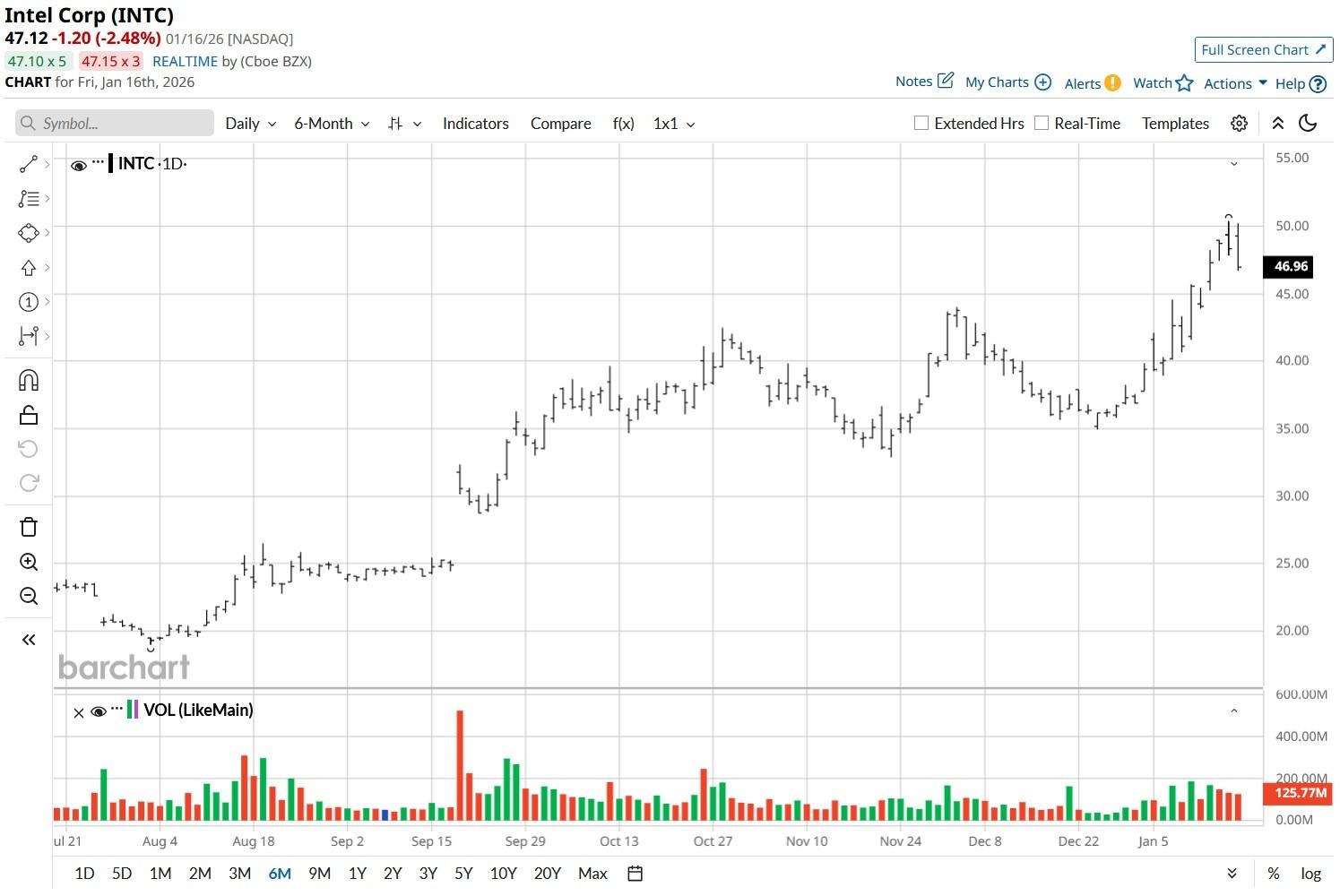Pick the numbered label annotation tool

(x=29, y=302)
